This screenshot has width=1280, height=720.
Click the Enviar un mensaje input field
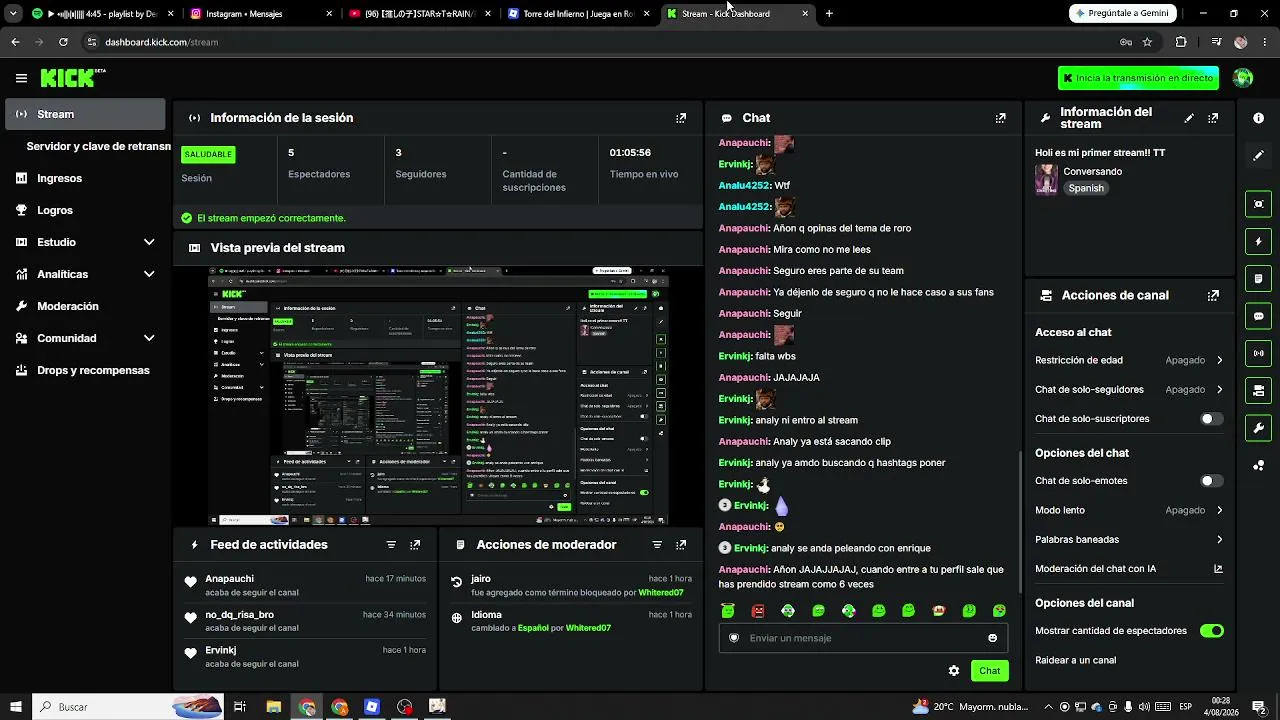(863, 638)
